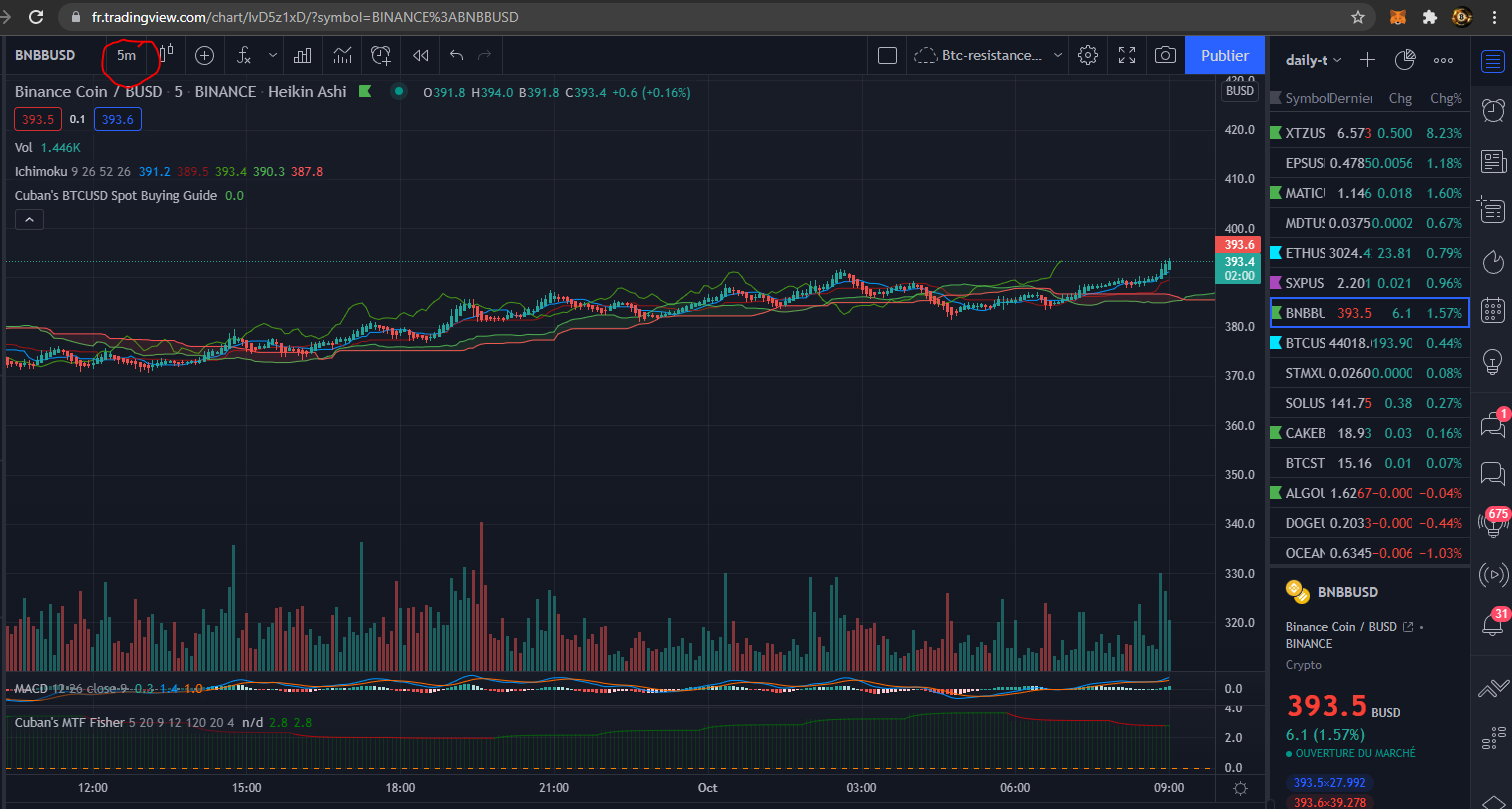
Task: Create an alert with the alarm clock plus icon
Action: tap(381, 55)
